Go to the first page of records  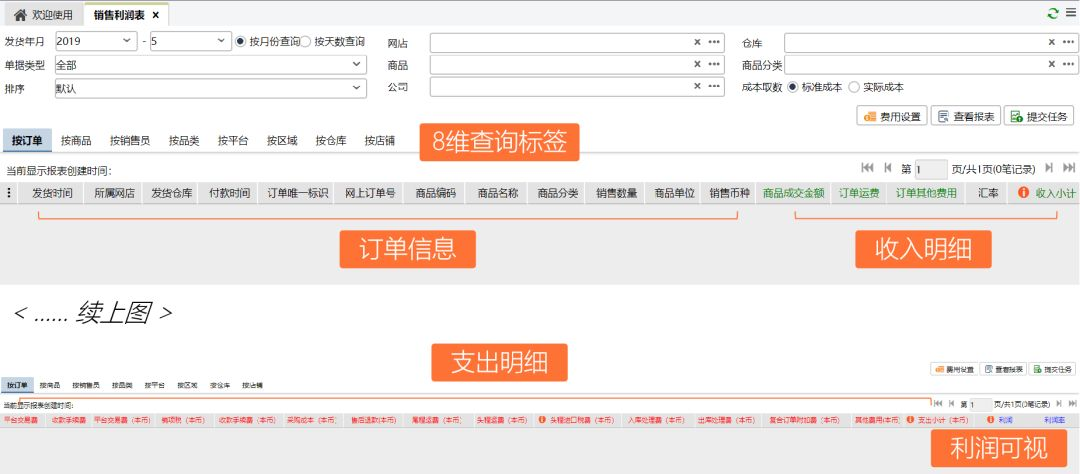pyautogui.click(x=866, y=168)
